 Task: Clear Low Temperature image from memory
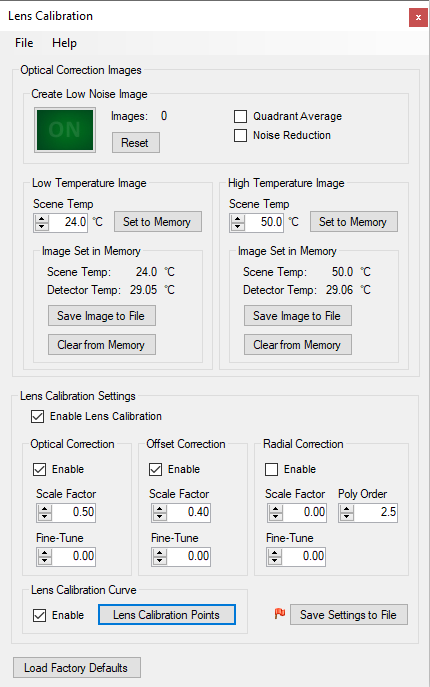pyautogui.click(x=102, y=345)
